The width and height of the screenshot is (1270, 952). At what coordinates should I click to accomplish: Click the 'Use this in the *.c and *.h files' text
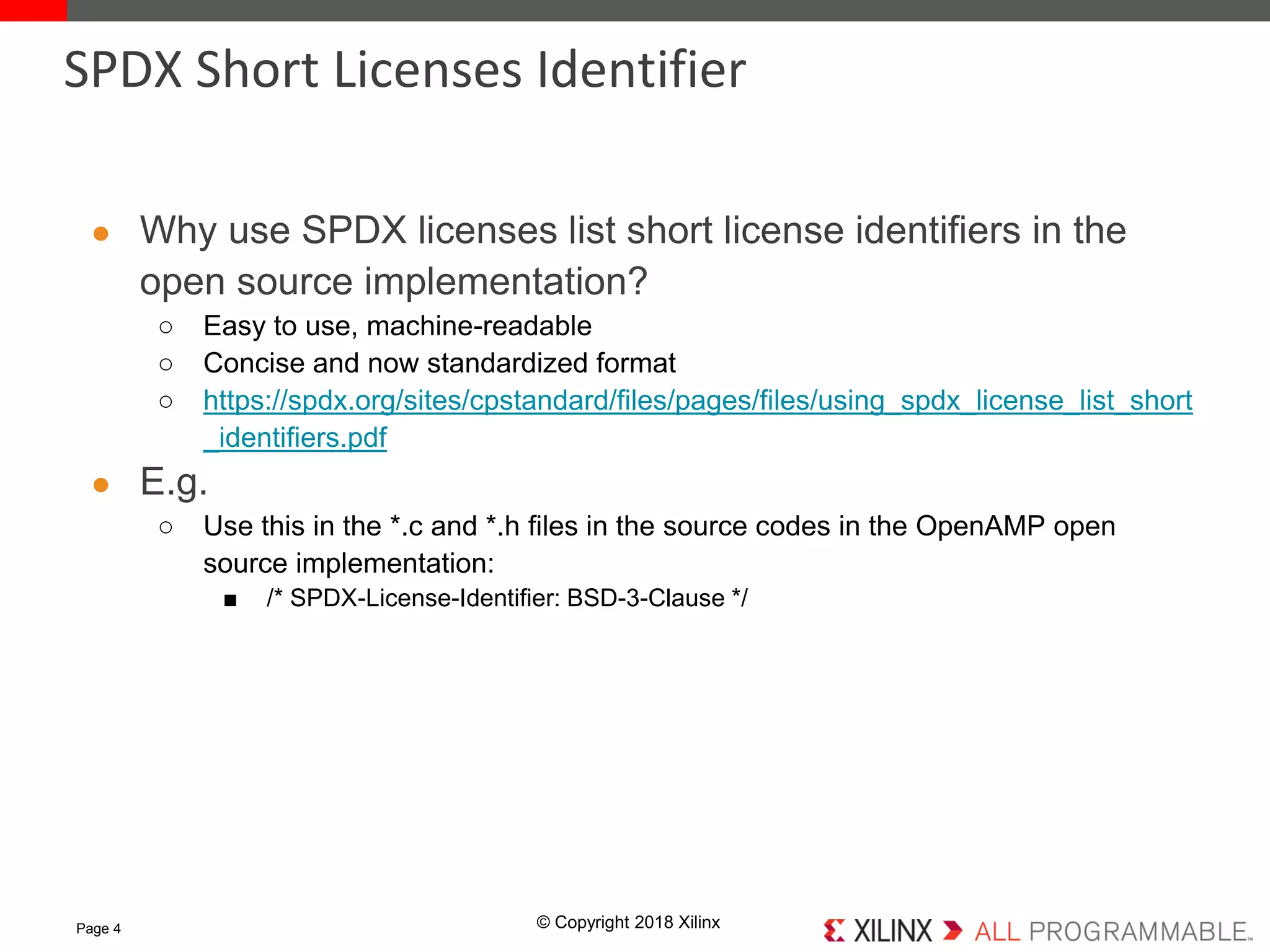point(659,545)
